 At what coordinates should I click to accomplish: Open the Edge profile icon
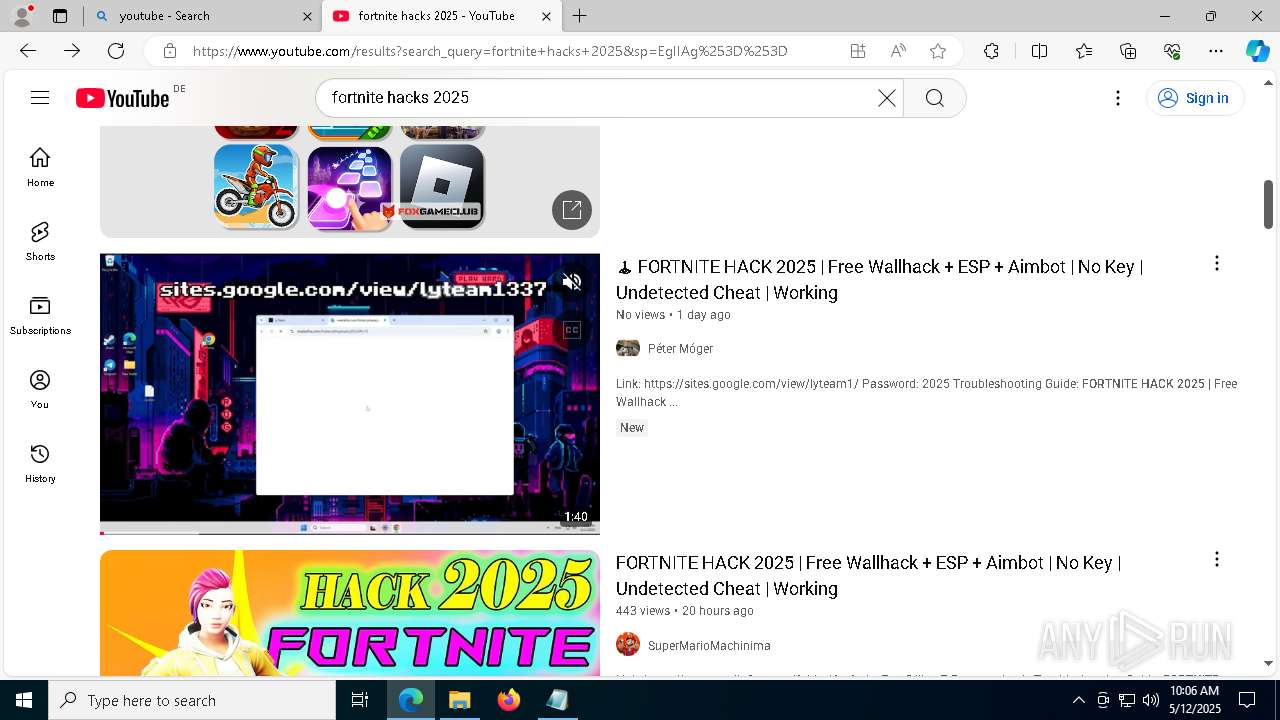pyautogui.click(x=22, y=16)
